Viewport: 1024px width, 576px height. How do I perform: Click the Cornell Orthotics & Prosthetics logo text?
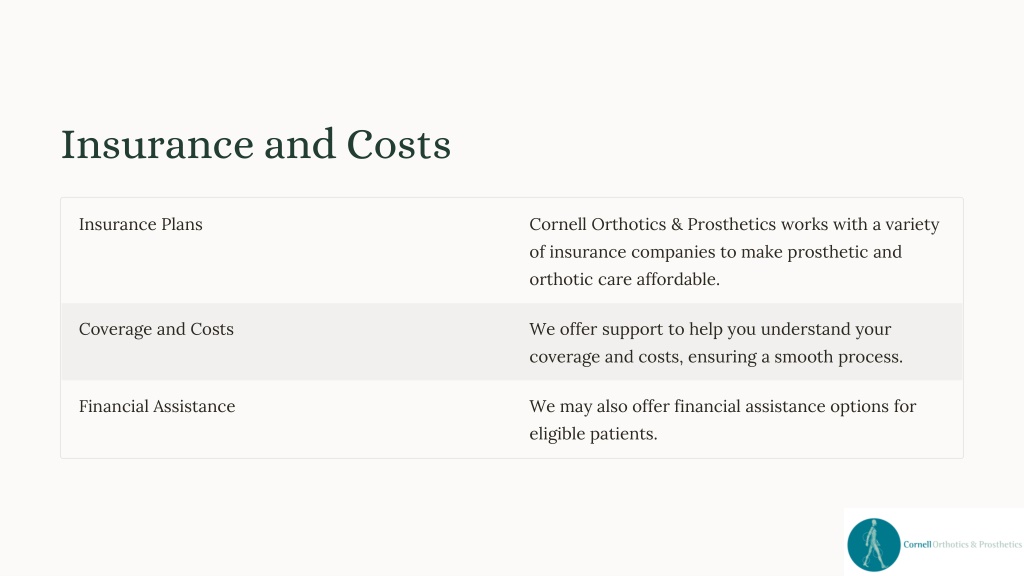click(963, 544)
